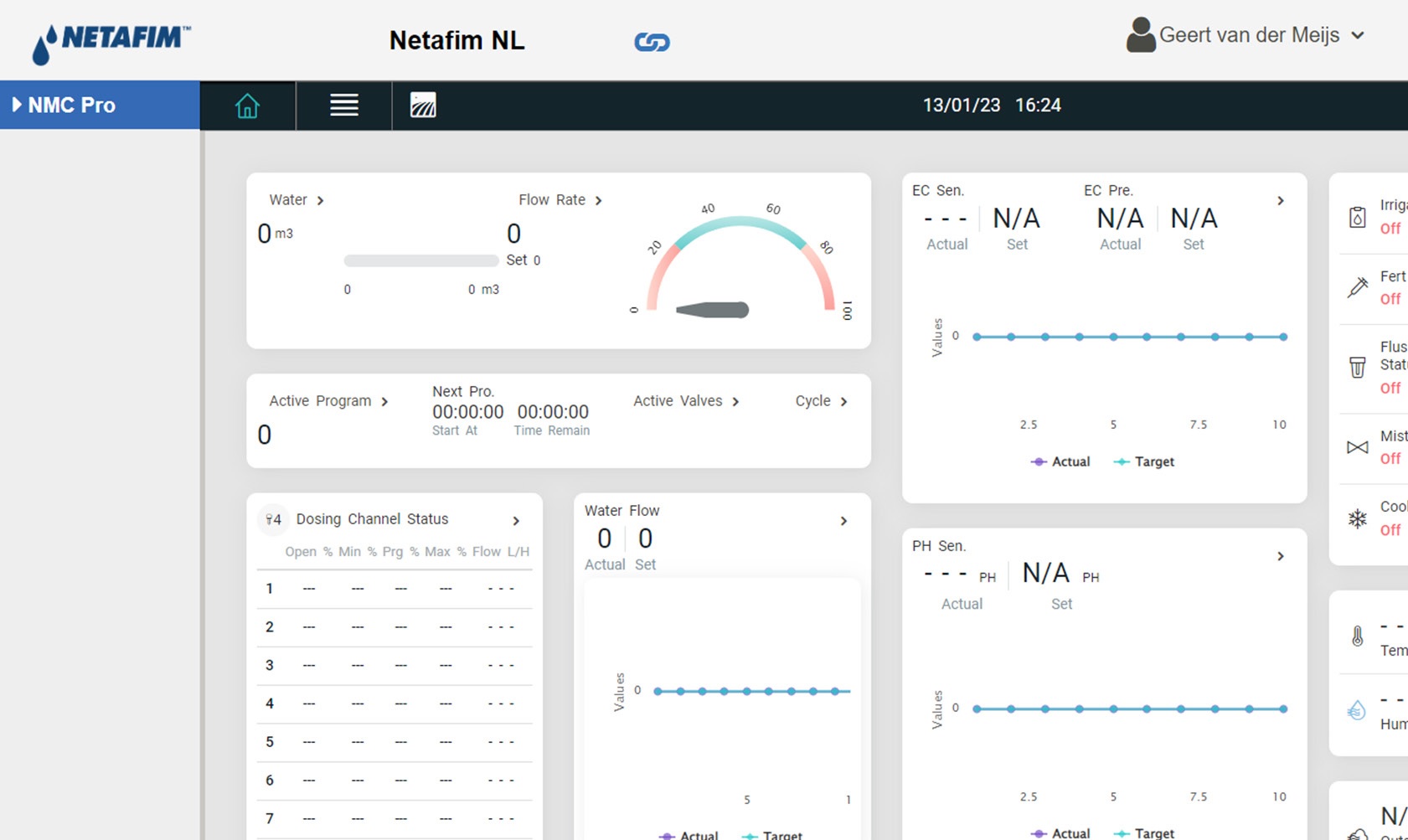Select the field/irrigation view icon

pyautogui.click(x=423, y=105)
